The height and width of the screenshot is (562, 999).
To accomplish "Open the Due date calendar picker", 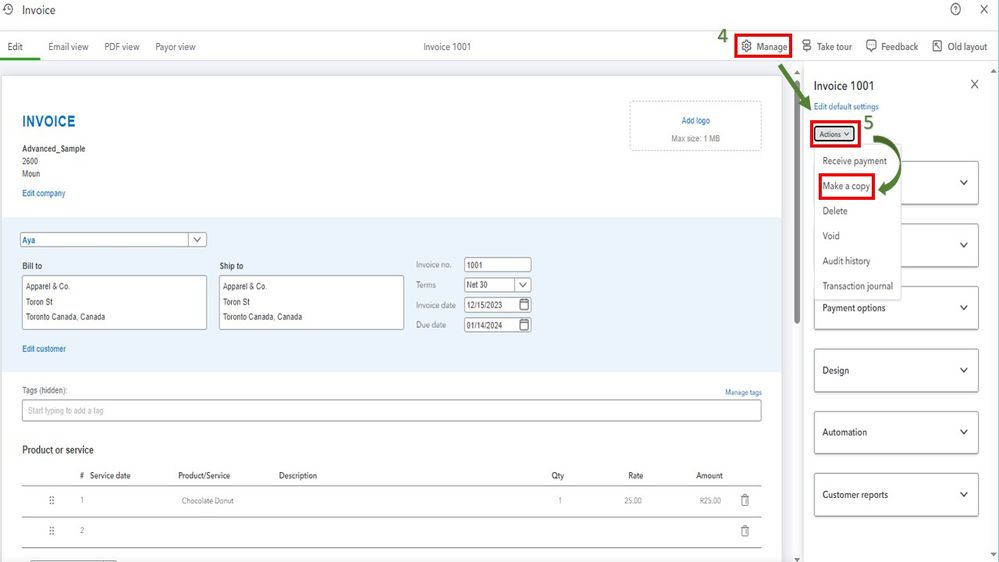I will (x=525, y=325).
